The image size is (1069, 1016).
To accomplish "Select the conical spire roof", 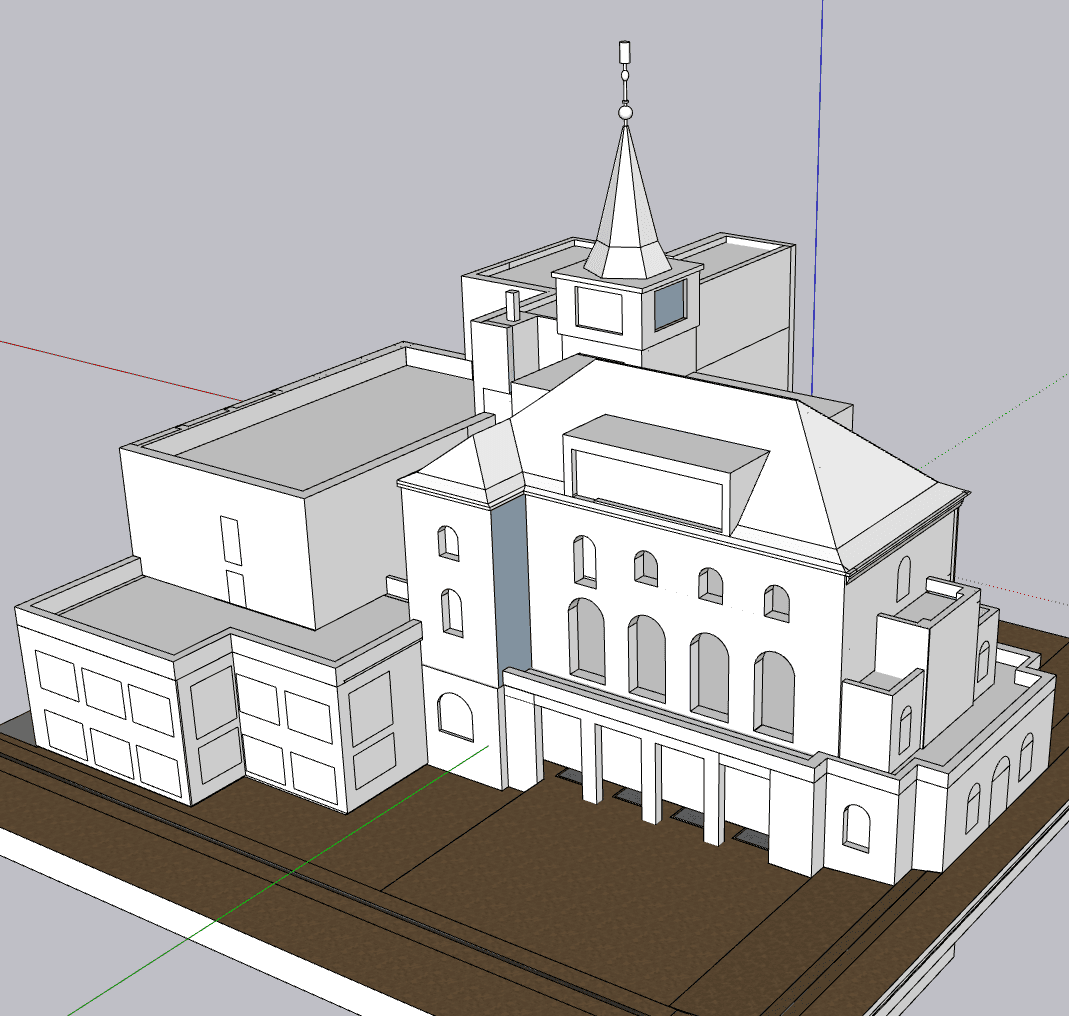I will 627,203.
